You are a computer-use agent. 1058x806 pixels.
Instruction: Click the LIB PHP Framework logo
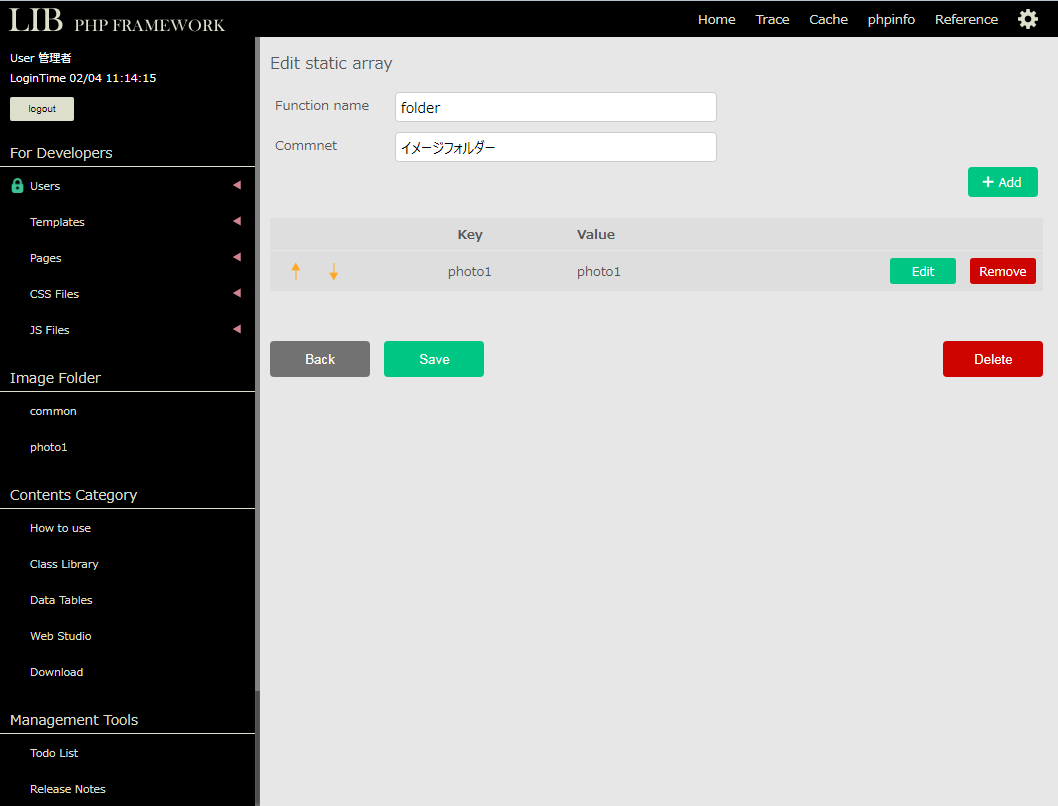117,20
